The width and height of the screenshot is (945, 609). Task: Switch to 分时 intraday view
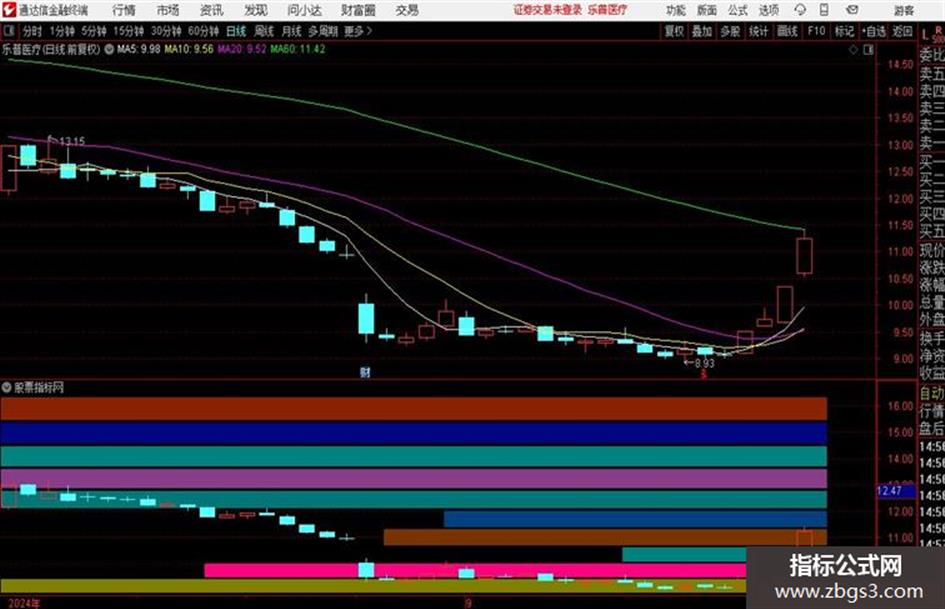pos(32,31)
